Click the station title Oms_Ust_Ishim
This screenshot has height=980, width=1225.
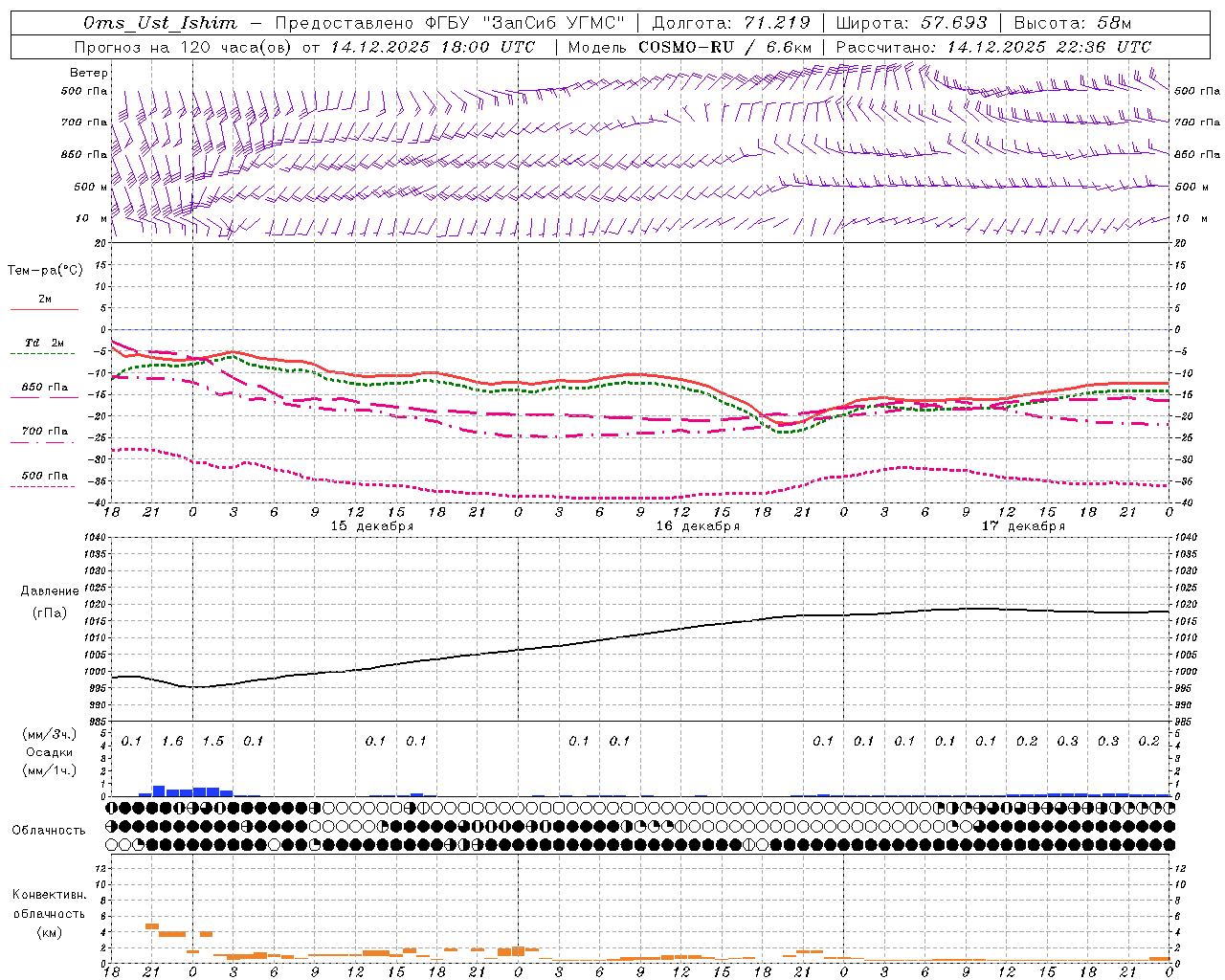[x=160, y=23]
